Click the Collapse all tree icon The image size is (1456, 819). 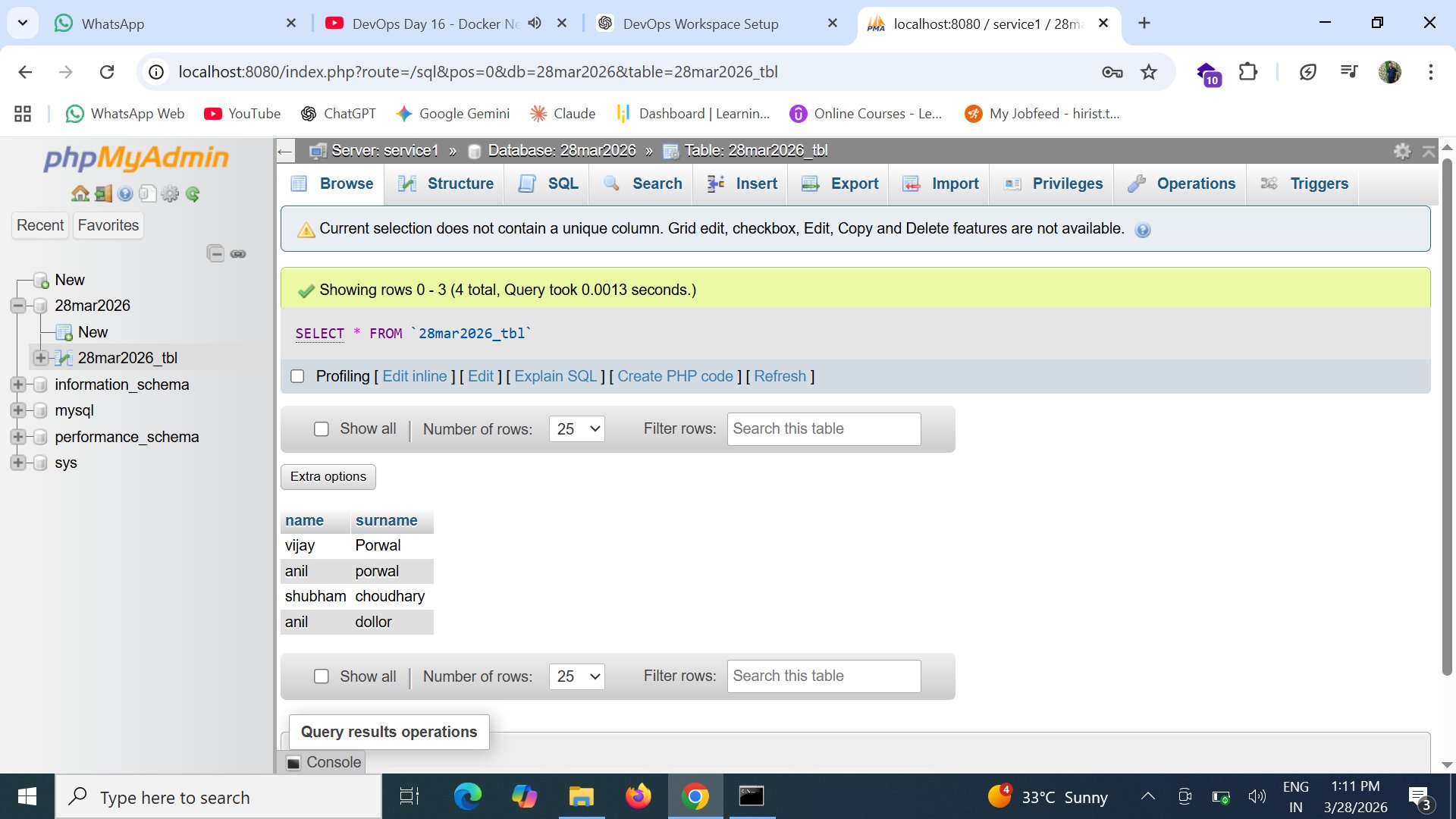tap(215, 253)
